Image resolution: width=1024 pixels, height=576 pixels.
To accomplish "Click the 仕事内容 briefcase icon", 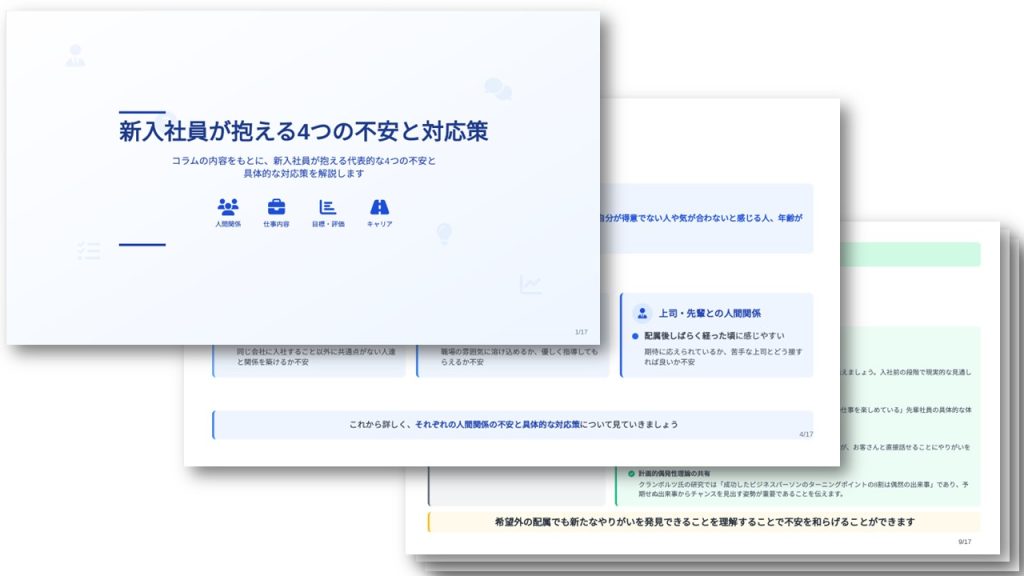I will click(x=275, y=205).
